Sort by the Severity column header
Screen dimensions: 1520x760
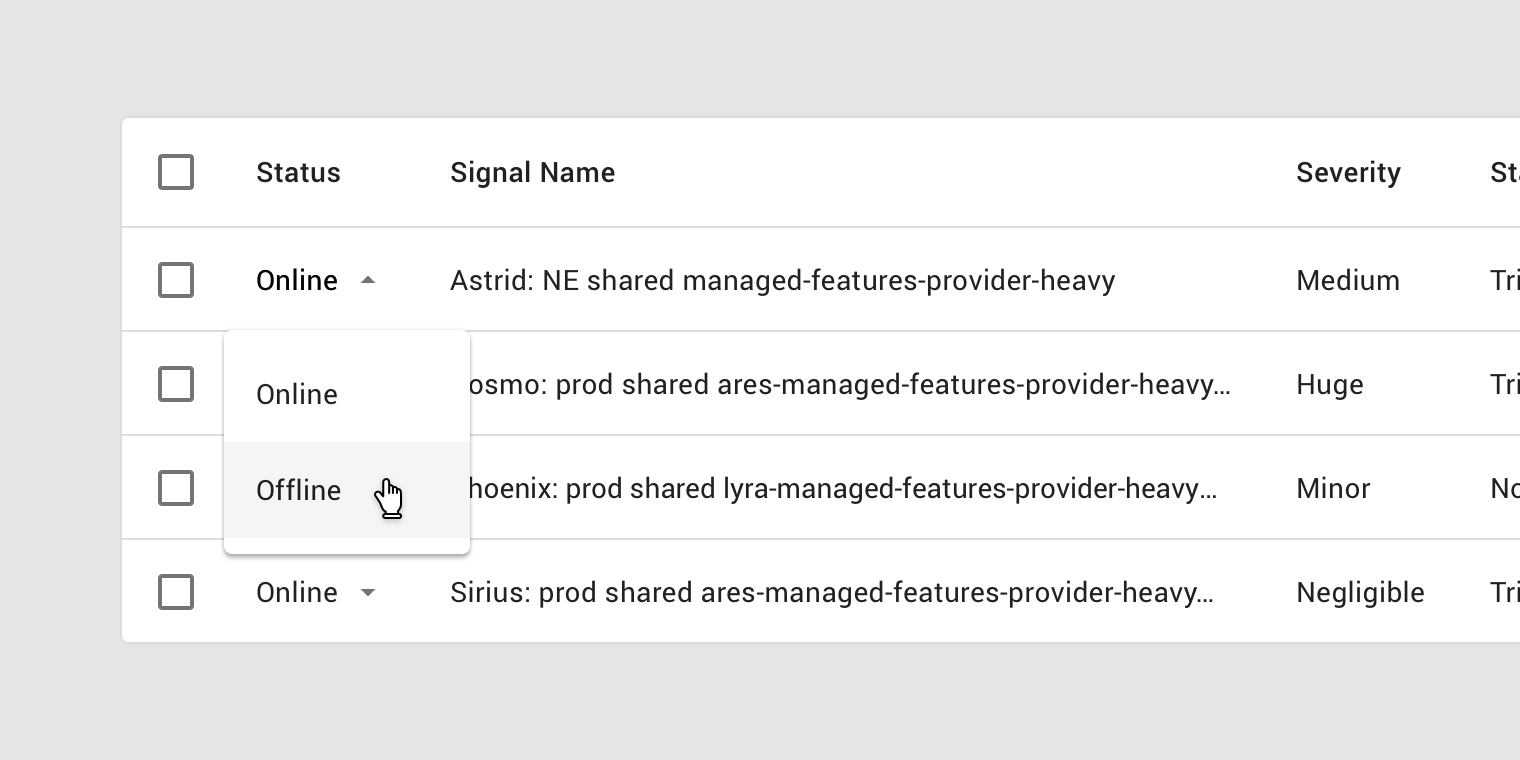pos(1348,173)
